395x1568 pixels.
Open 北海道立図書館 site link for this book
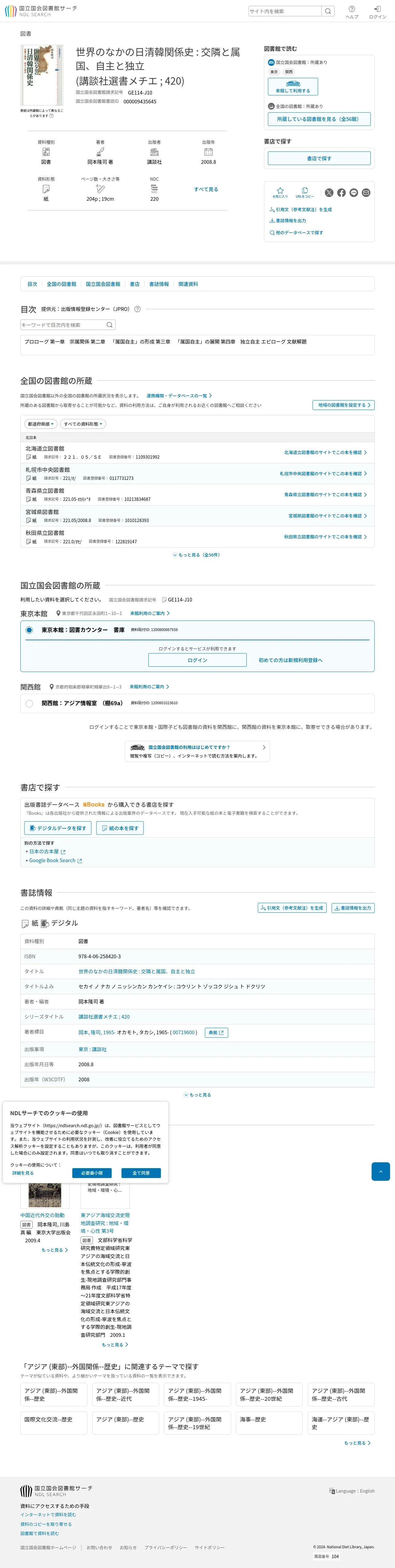coord(325,452)
